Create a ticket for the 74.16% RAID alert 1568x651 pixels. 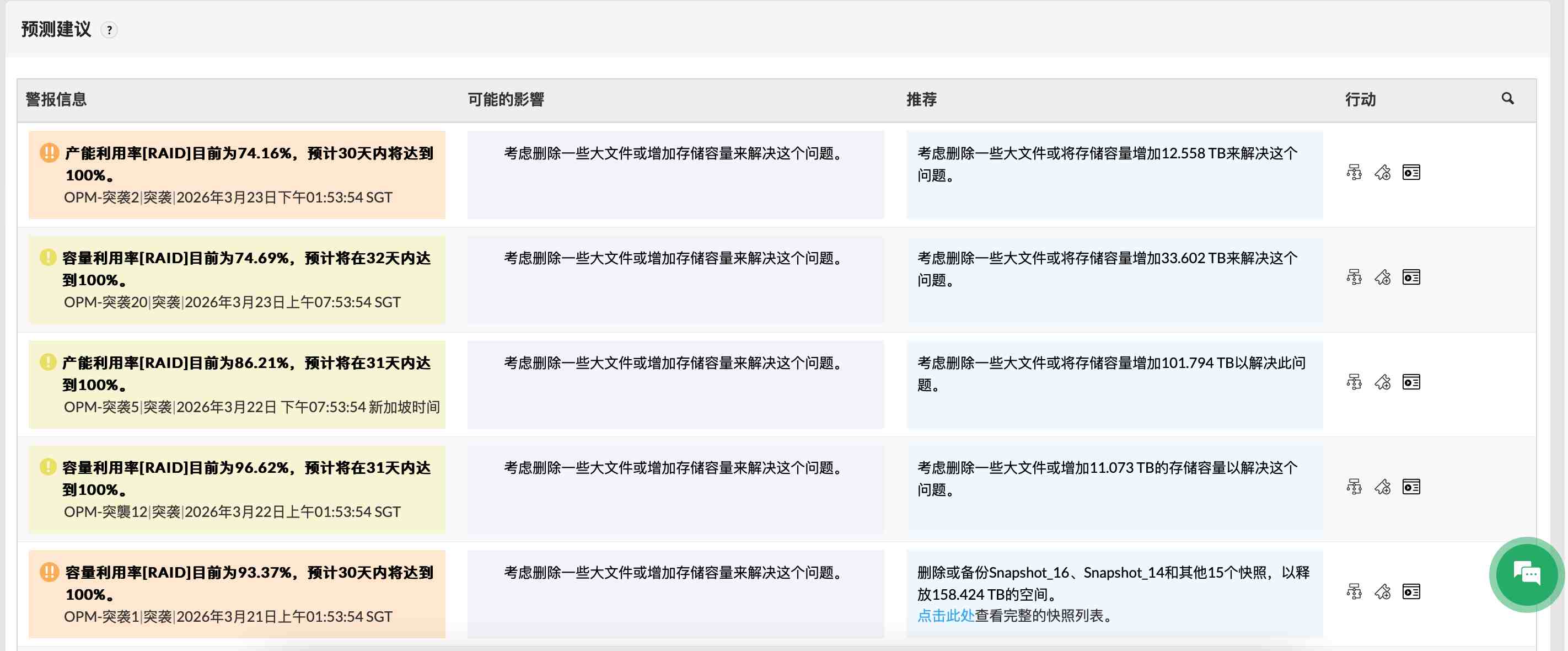click(x=1382, y=172)
